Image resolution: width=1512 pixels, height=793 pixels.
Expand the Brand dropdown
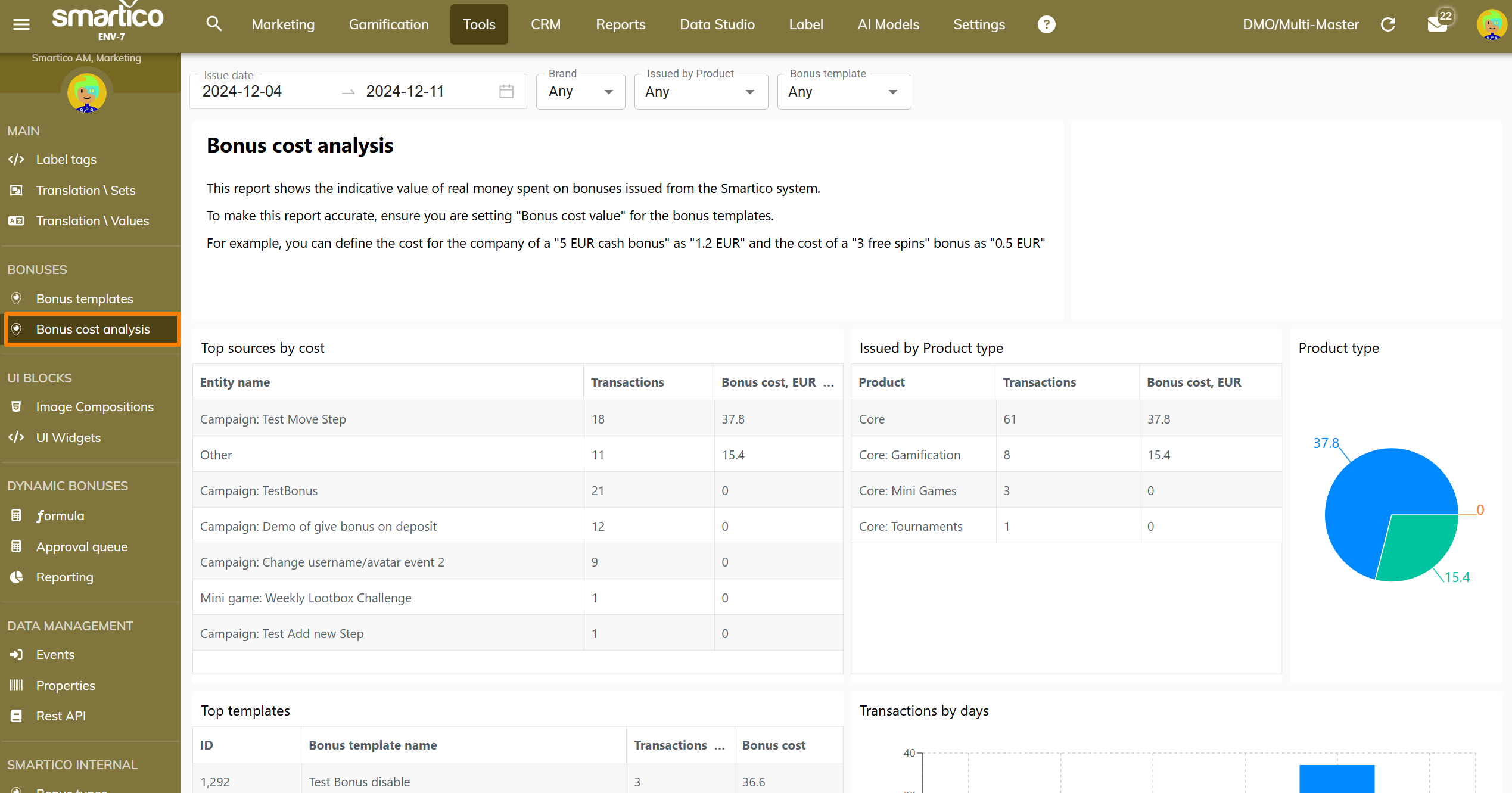[x=580, y=92]
